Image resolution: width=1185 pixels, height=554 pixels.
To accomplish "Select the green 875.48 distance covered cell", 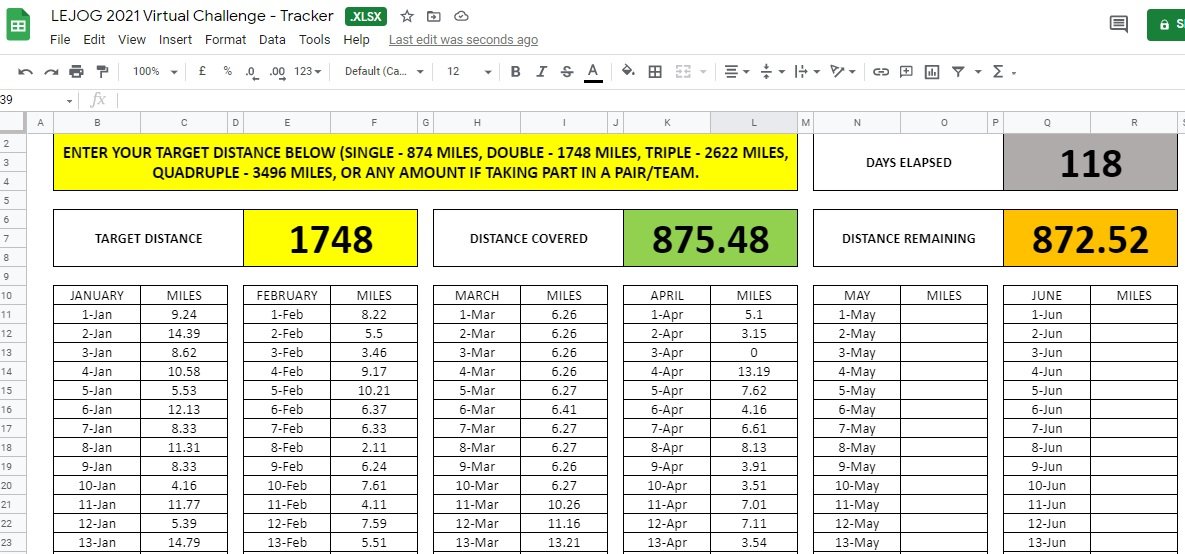I will tap(710, 238).
